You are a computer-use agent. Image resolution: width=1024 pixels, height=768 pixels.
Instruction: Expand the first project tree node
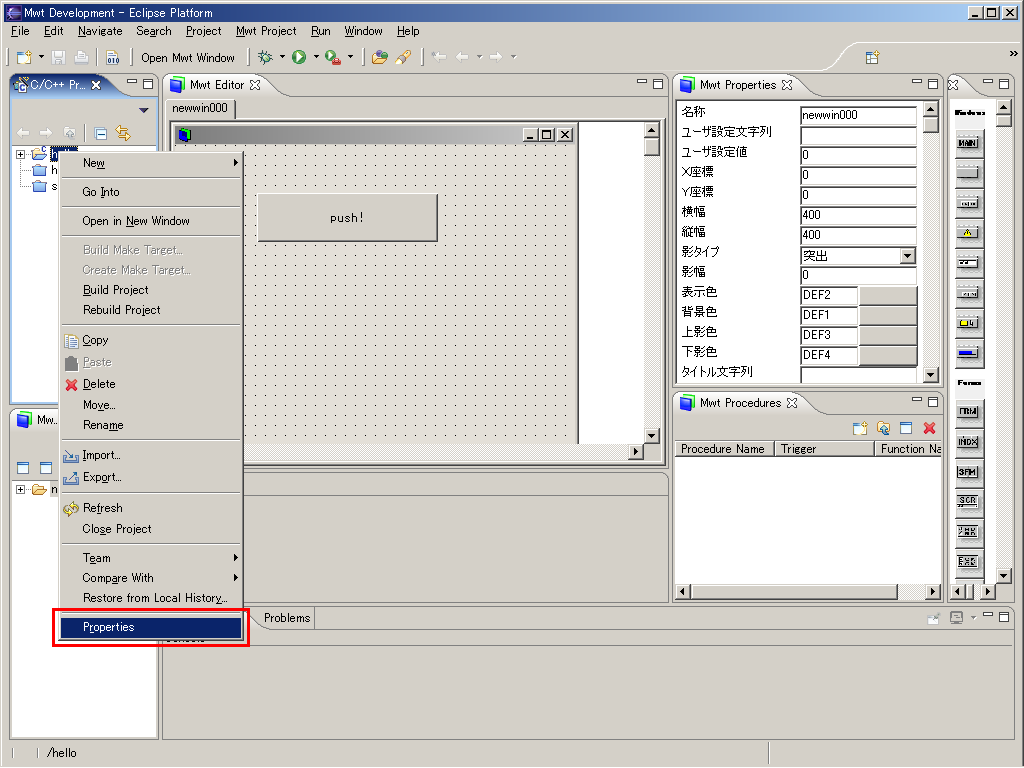click(x=20, y=154)
